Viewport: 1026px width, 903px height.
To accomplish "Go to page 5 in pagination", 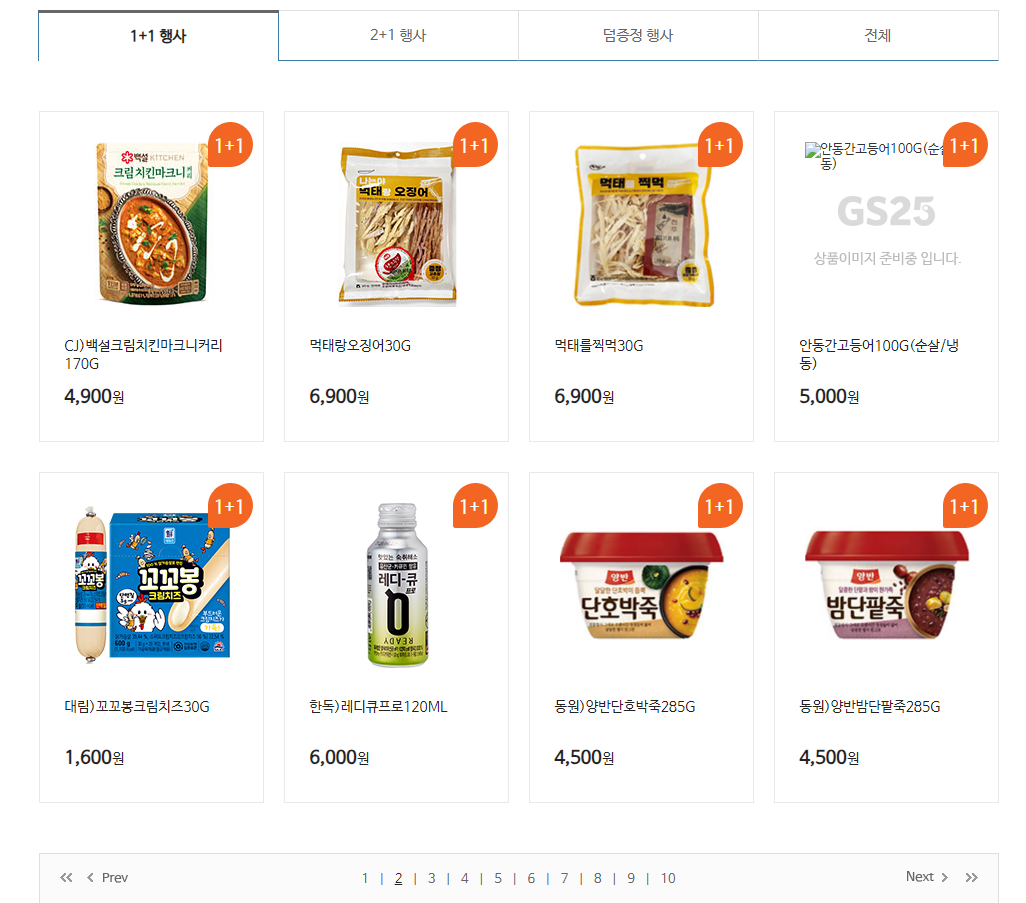I will pos(498,878).
